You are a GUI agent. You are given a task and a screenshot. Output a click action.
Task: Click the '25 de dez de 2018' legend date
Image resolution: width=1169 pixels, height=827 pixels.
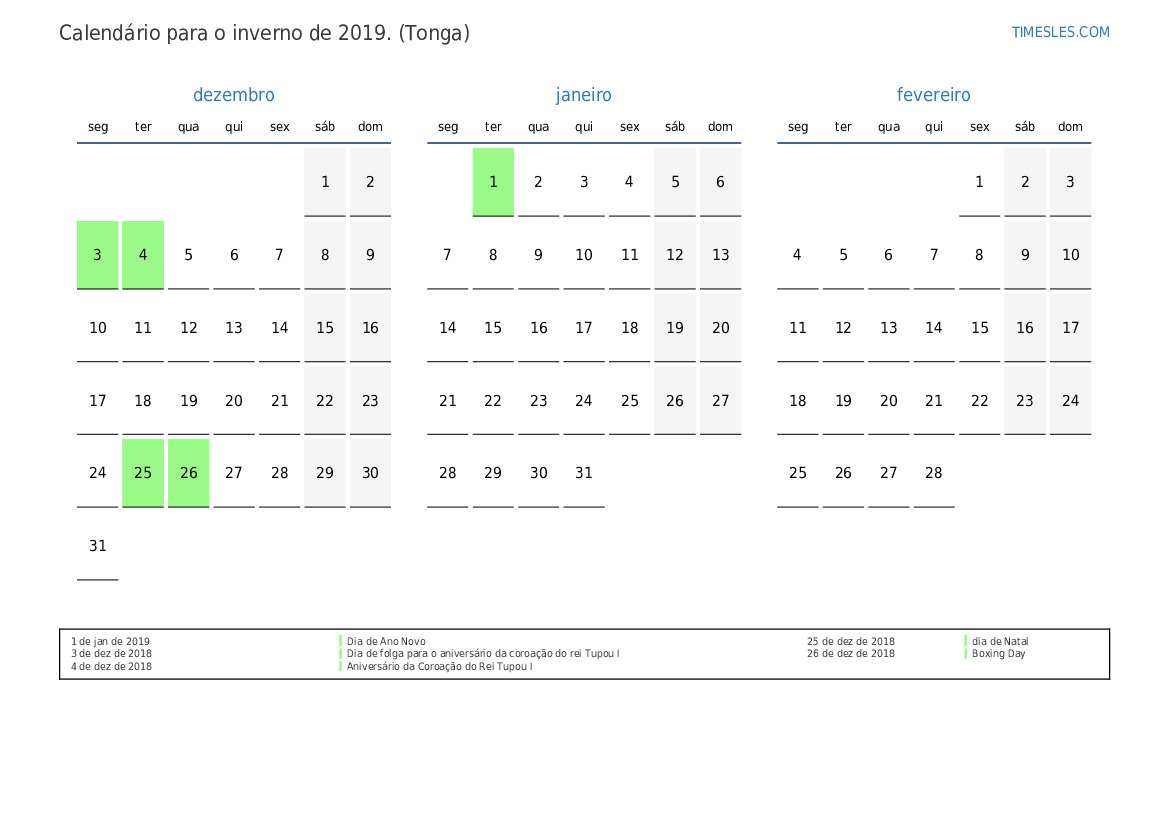pyautogui.click(x=850, y=642)
